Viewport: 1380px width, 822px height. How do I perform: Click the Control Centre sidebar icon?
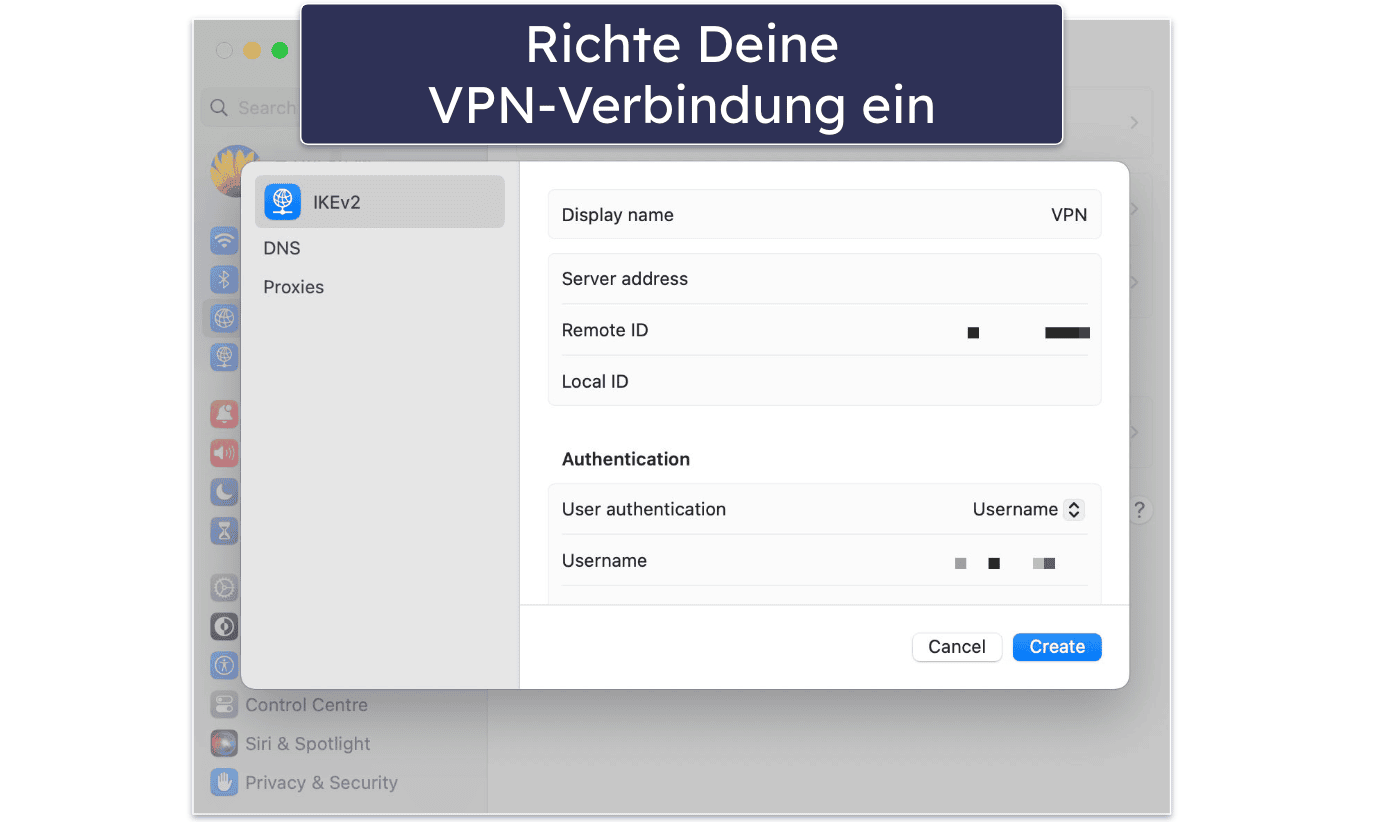(224, 705)
